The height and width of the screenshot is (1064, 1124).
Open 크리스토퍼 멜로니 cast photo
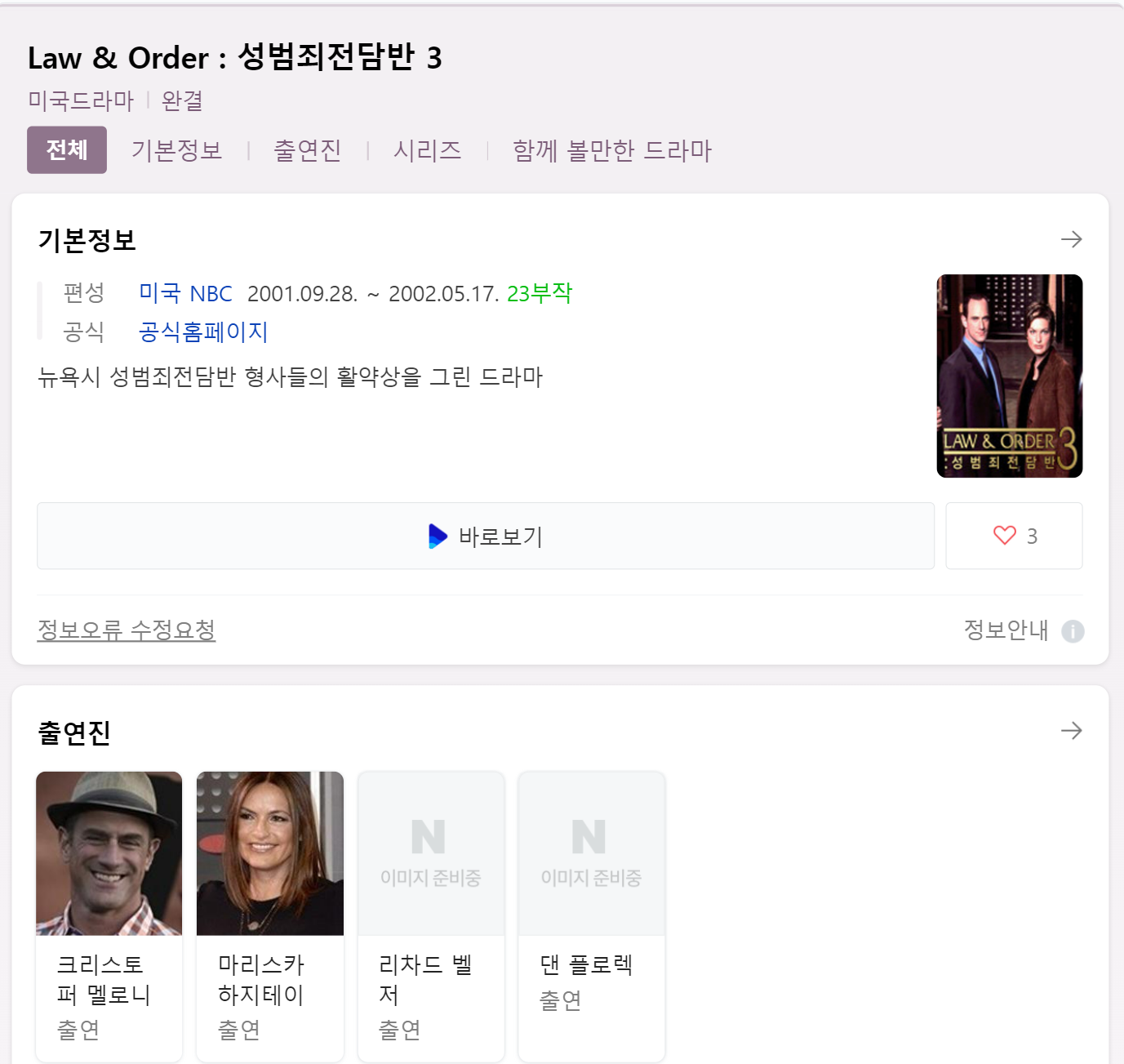109,853
